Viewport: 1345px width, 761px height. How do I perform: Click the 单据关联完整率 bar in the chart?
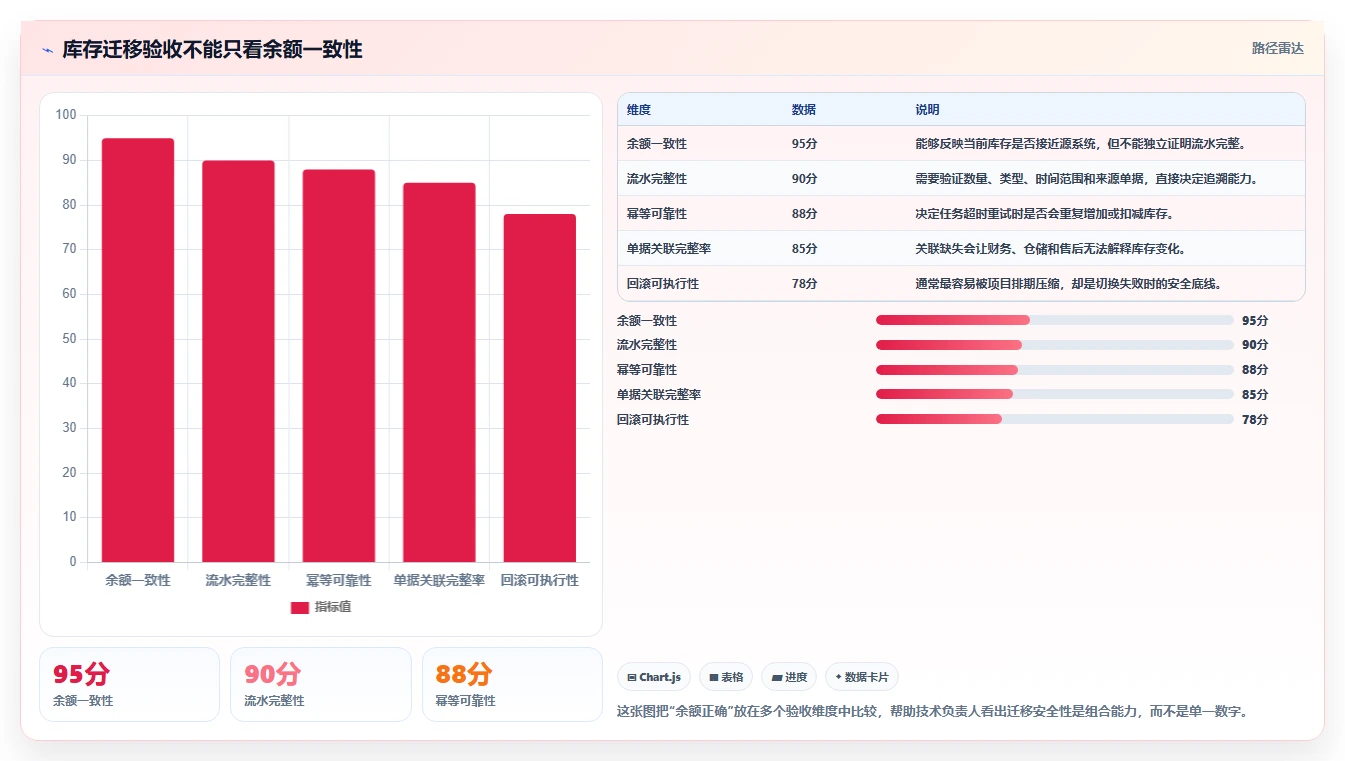click(439, 372)
